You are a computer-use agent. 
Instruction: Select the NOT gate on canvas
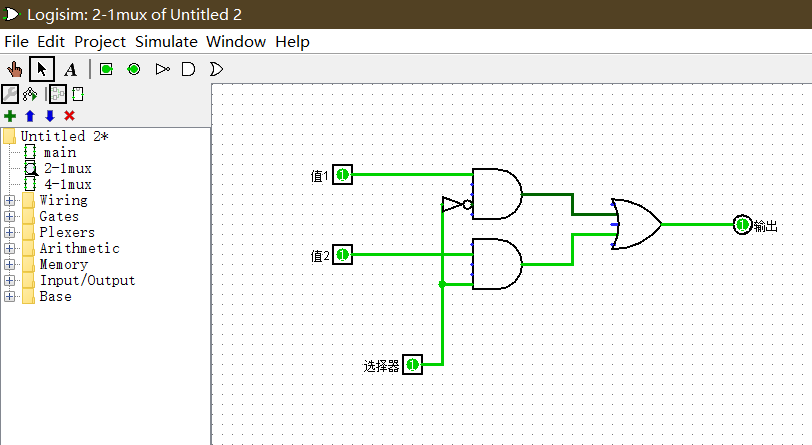pos(457,204)
